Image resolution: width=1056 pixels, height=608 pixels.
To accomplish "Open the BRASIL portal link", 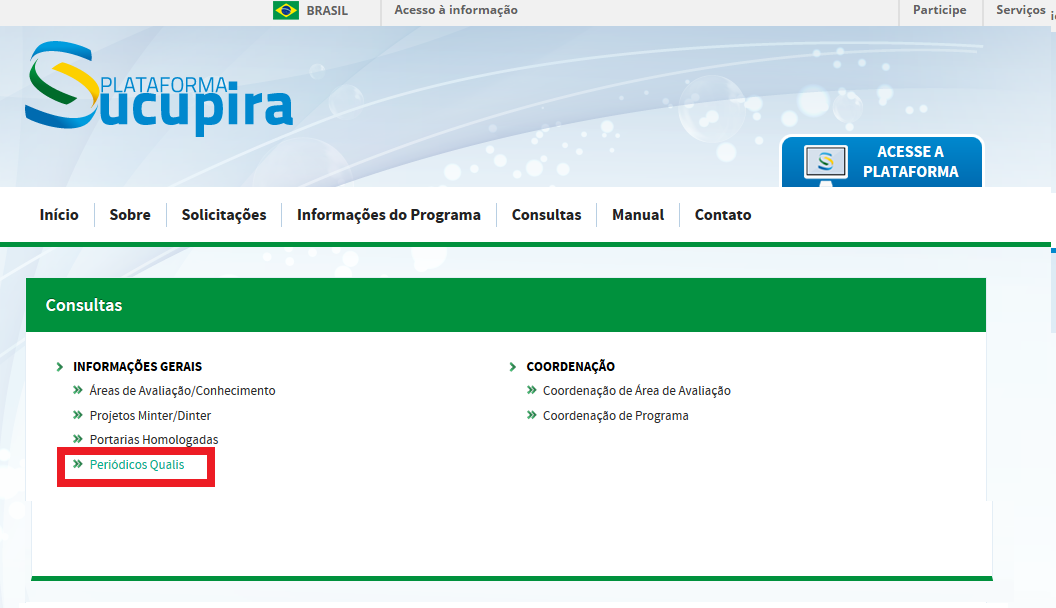I will (x=327, y=11).
